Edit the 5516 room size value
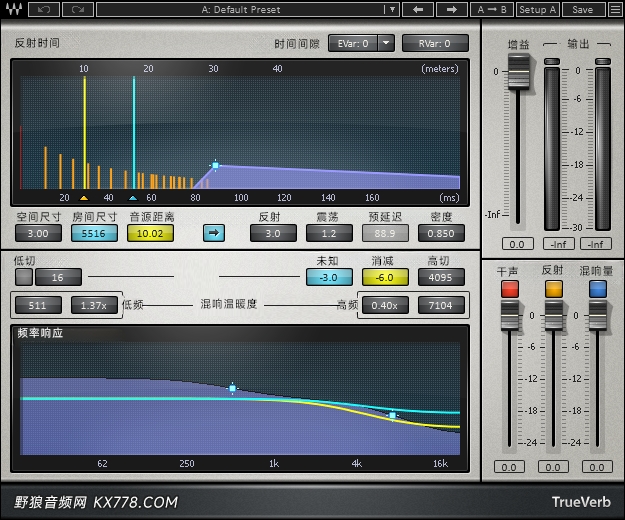Screen dimensions: 625x520 coord(94,233)
